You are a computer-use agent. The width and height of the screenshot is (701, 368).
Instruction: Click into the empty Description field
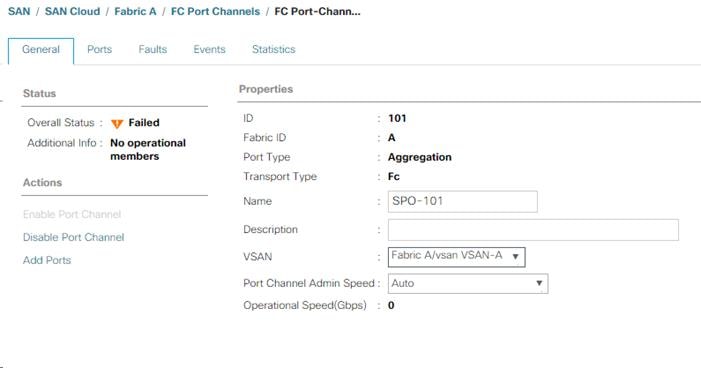point(533,230)
